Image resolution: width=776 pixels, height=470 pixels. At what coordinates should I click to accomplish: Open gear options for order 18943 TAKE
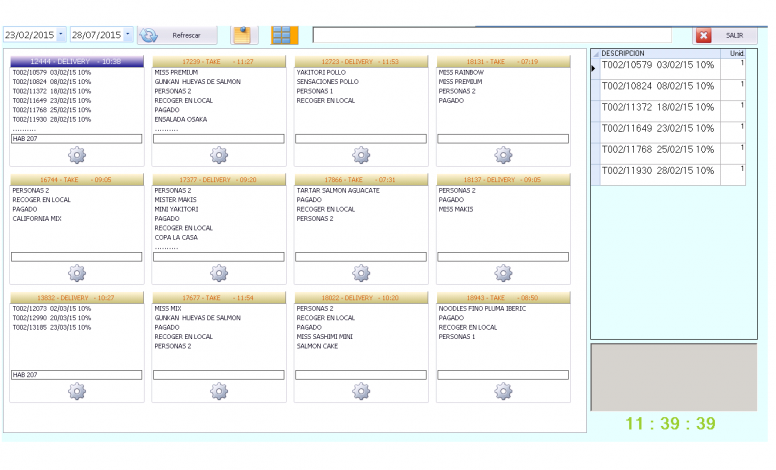(x=503, y=391)
